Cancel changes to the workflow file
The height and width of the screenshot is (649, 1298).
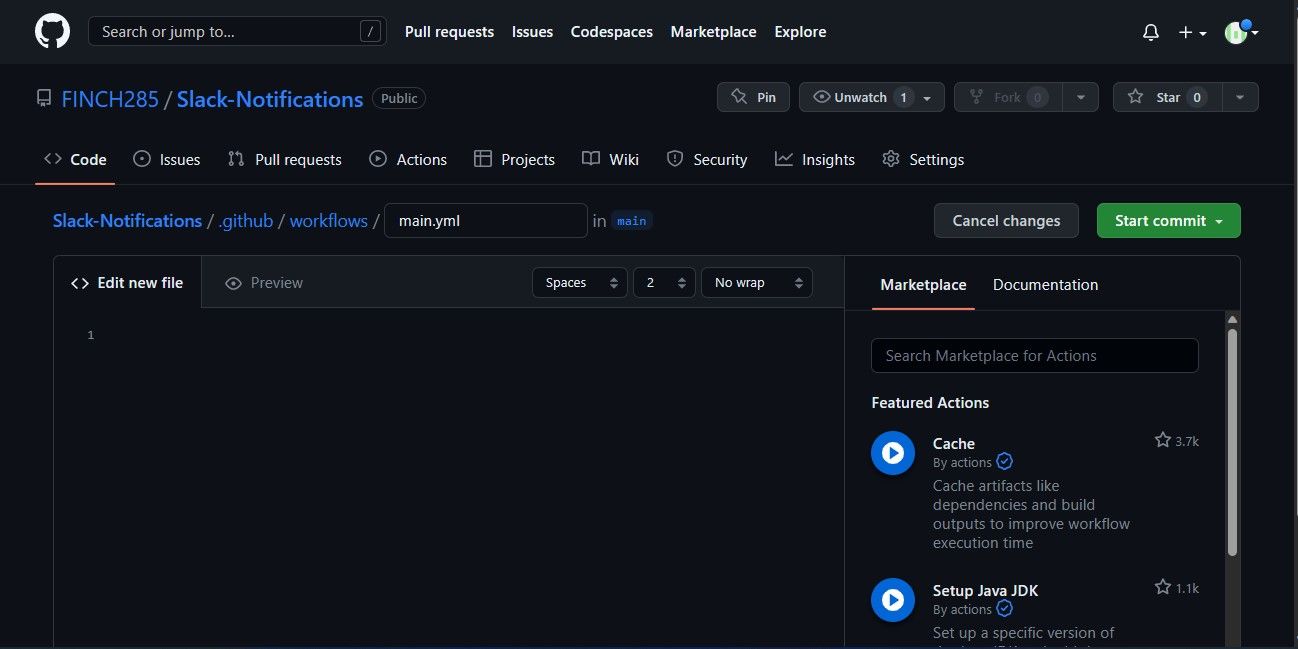1005,220
